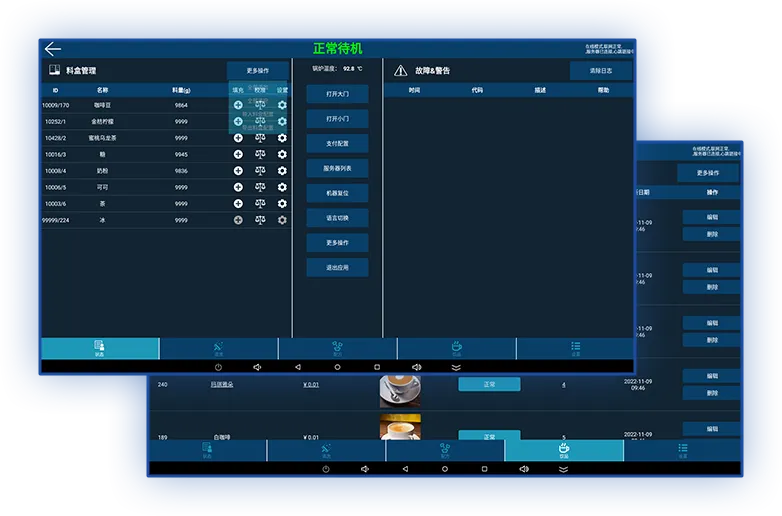Open gear settings for 可可 row
Screen dimensions: 782x516
[x=282, y=187]
